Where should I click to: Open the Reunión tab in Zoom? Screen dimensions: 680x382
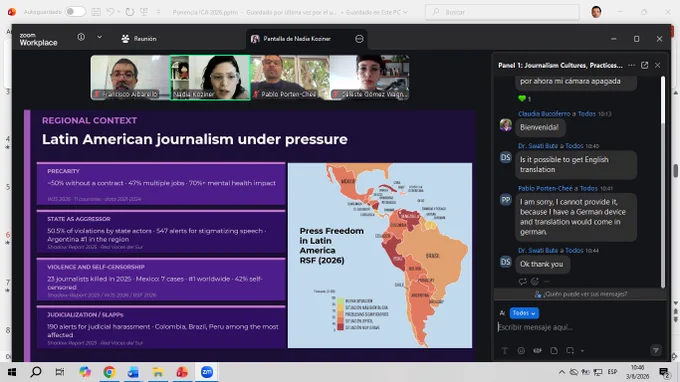pyautogui.click(x=139, y=39)
